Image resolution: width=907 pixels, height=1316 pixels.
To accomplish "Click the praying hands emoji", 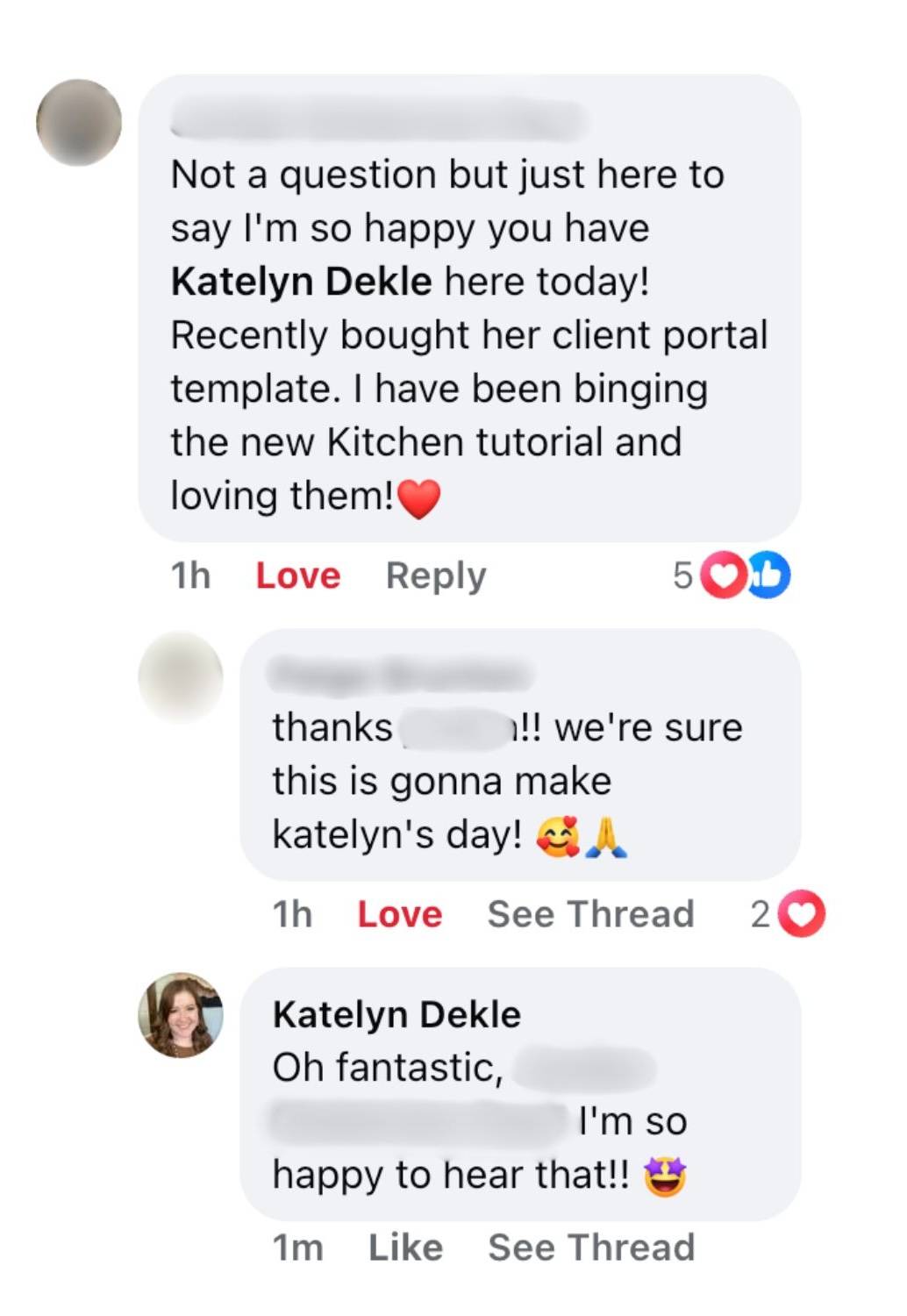I will [605, 835].
